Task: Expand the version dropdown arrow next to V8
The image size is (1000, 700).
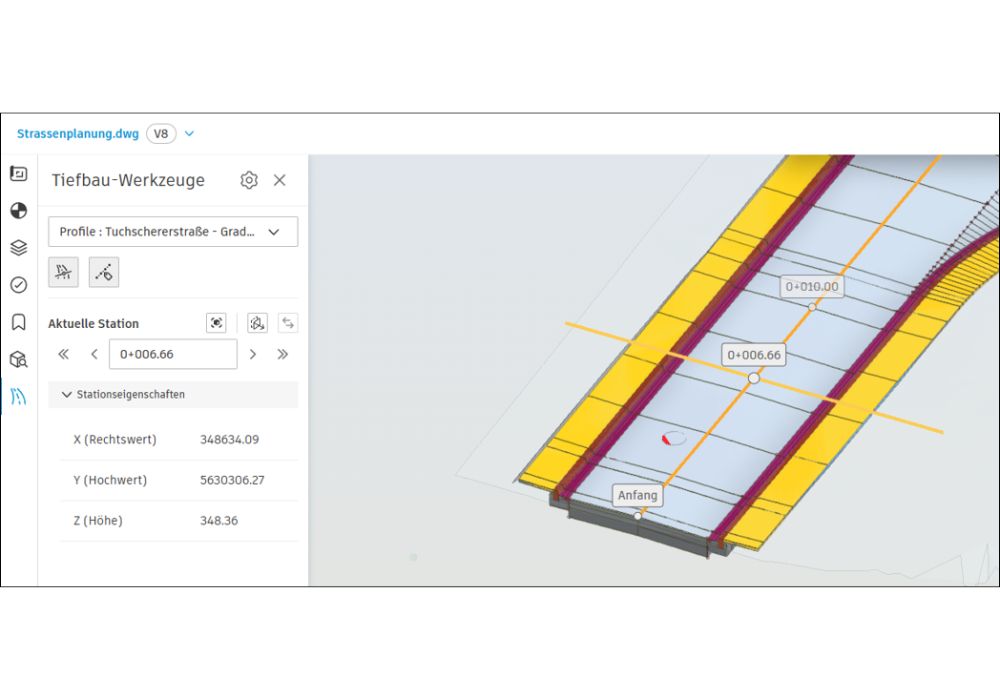Action: [190, 134]
